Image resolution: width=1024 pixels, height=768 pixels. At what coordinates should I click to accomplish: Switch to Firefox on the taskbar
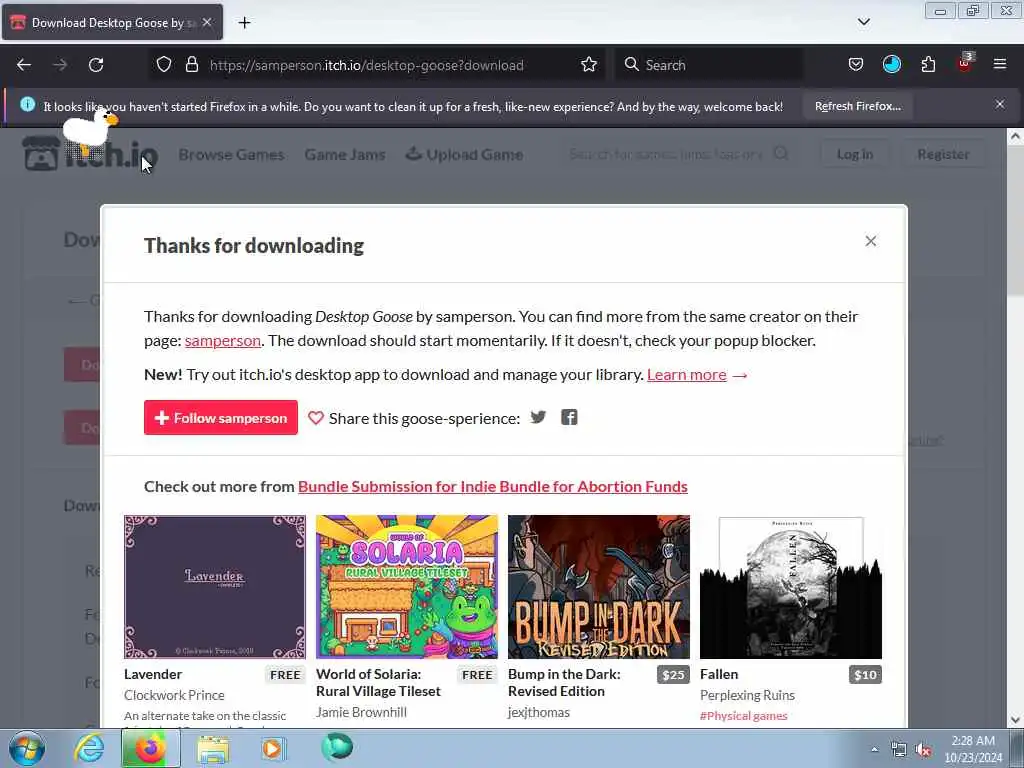(150, 748)
